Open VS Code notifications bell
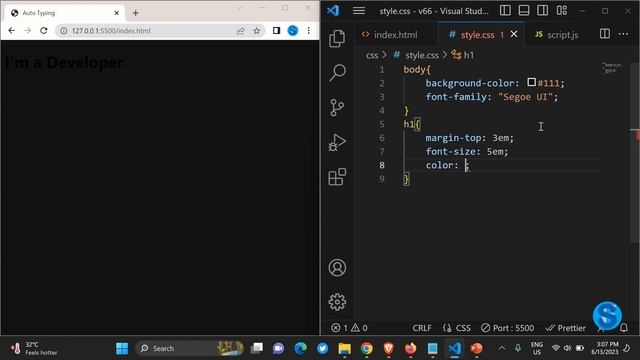Screen dimensions: 640x360 click(624, 328)
